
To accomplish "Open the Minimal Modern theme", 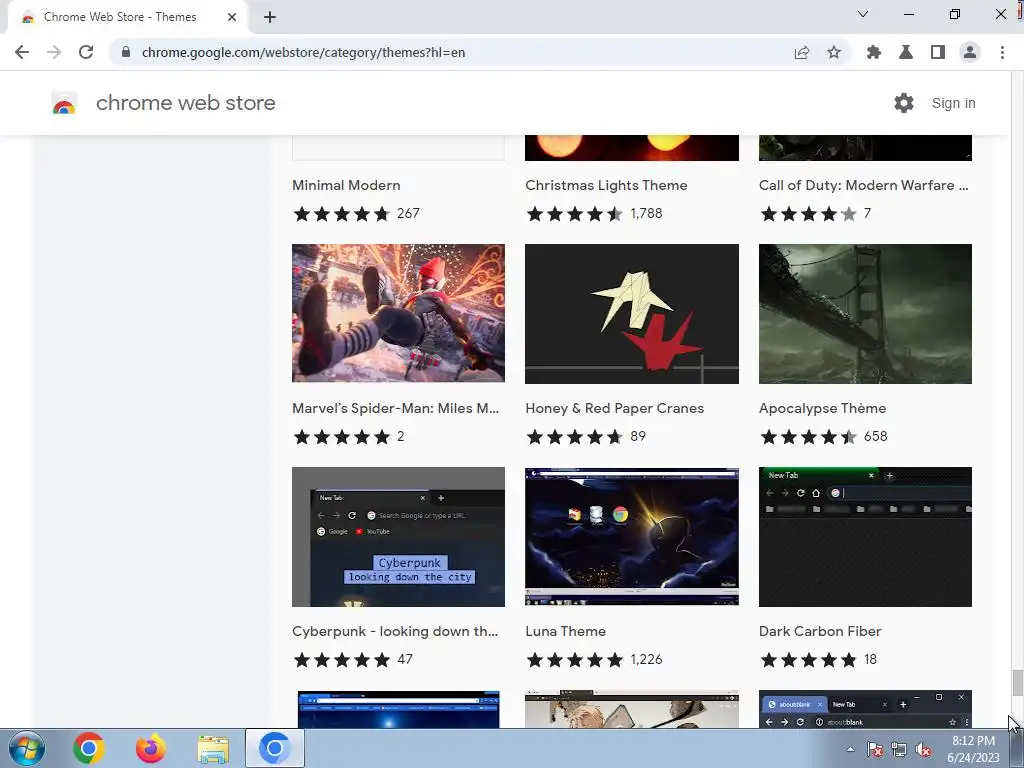I will [x=346, y=185].
